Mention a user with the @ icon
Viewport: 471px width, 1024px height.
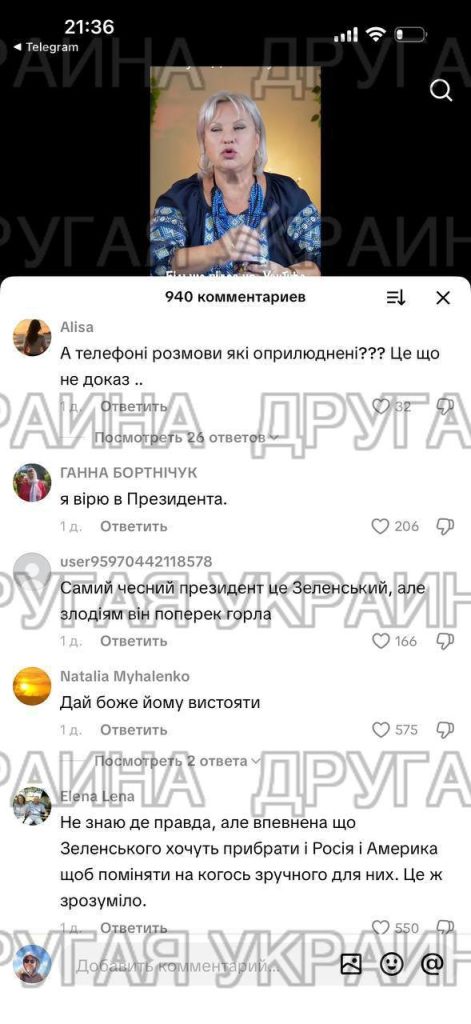click(x=432, y=964)
